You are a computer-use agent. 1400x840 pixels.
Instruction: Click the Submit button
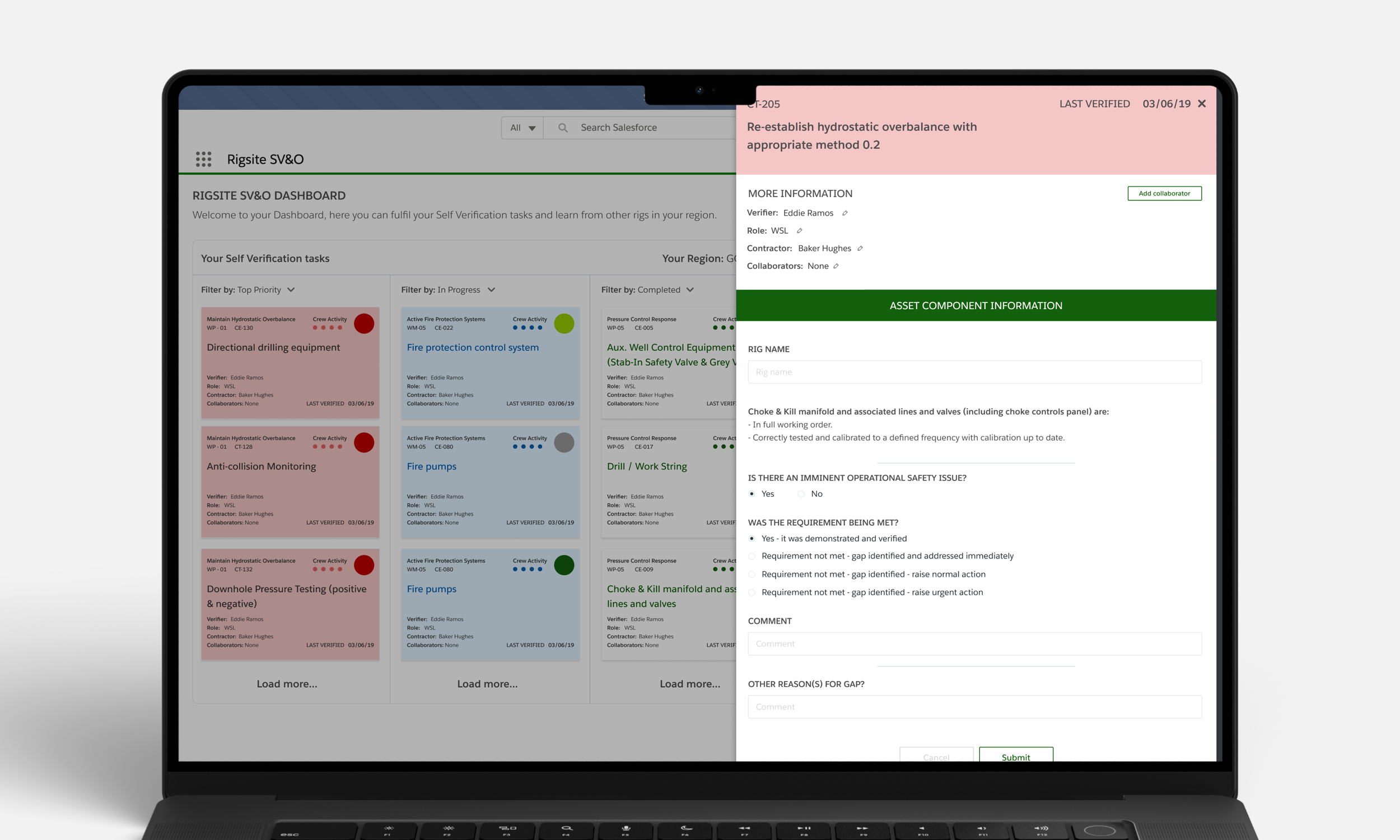(1016, 755)
